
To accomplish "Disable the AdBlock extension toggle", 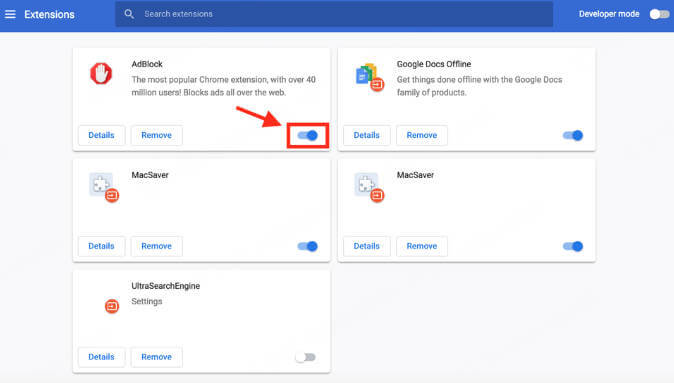I will 307,135.
